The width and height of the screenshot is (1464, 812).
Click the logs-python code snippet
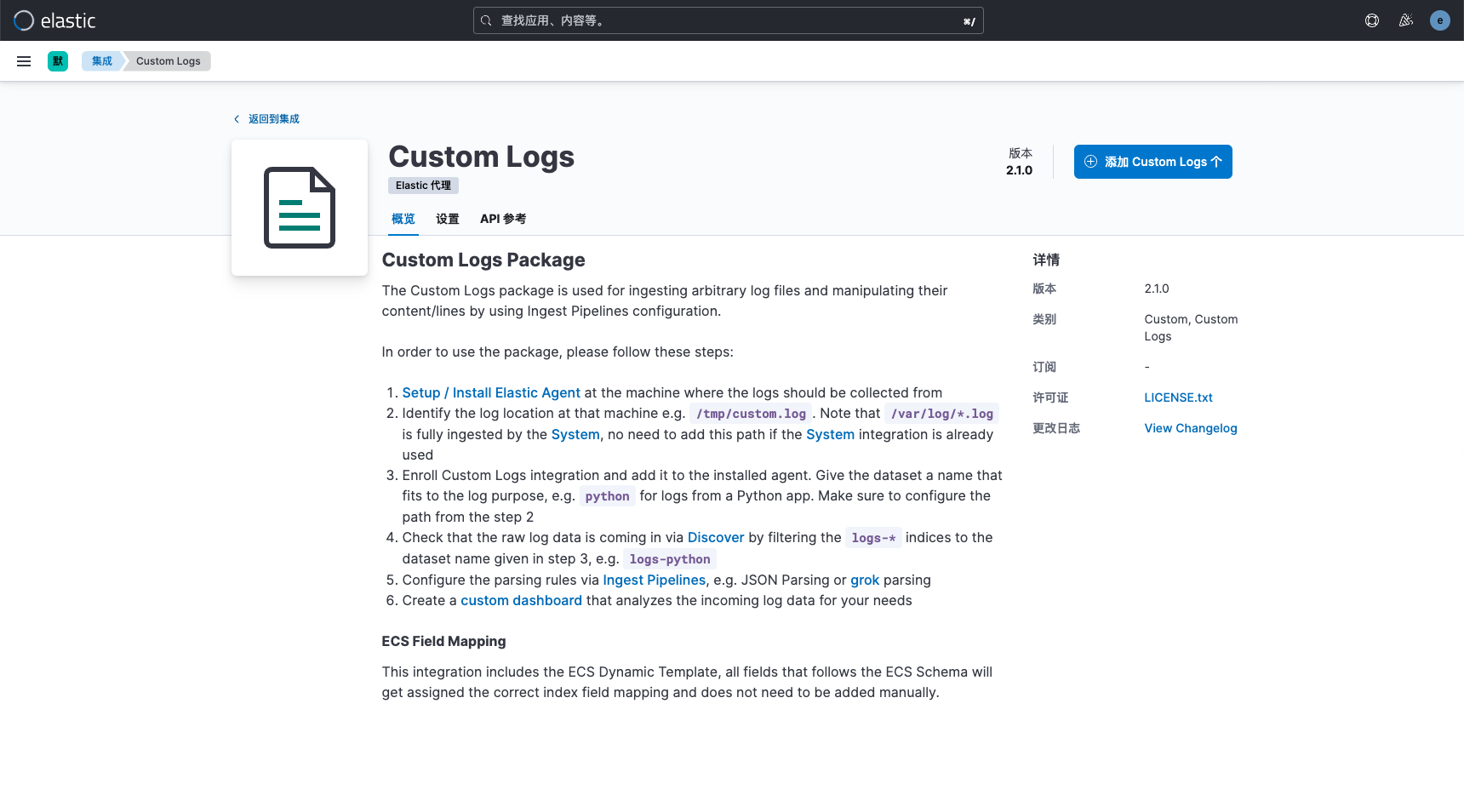click(670, 559)
